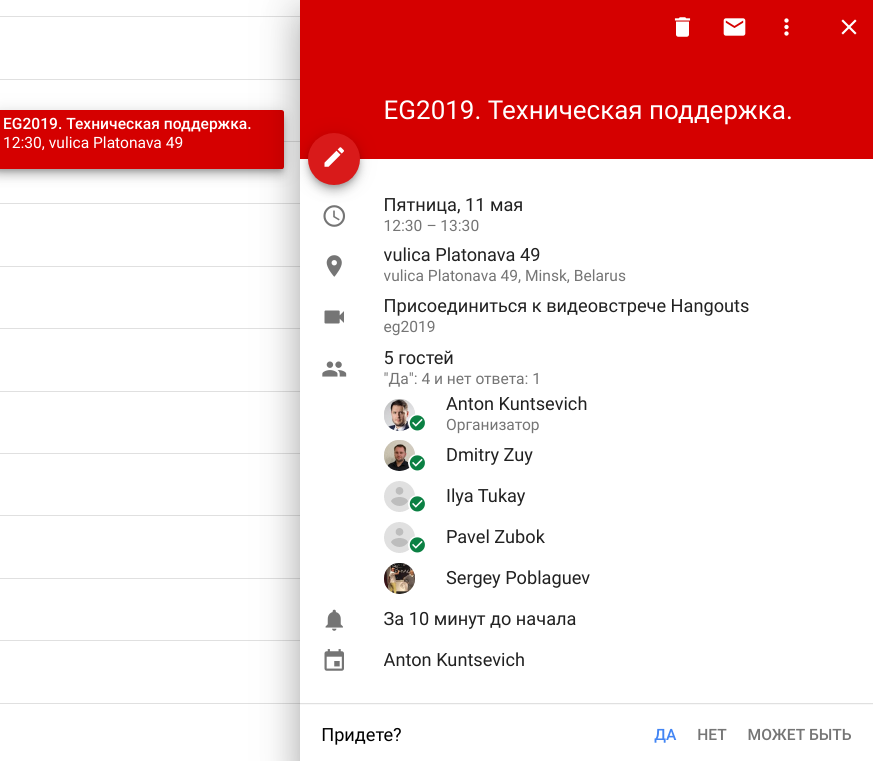Click the clock icon beside the date
873x761 pixels.
pyautogui.click(x=334, y=216)
